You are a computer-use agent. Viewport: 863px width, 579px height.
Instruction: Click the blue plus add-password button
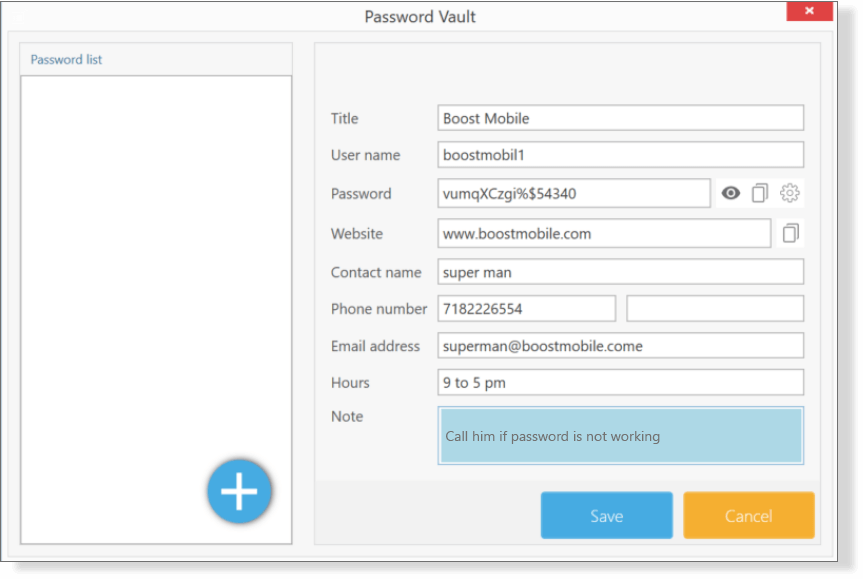(239, 491)
